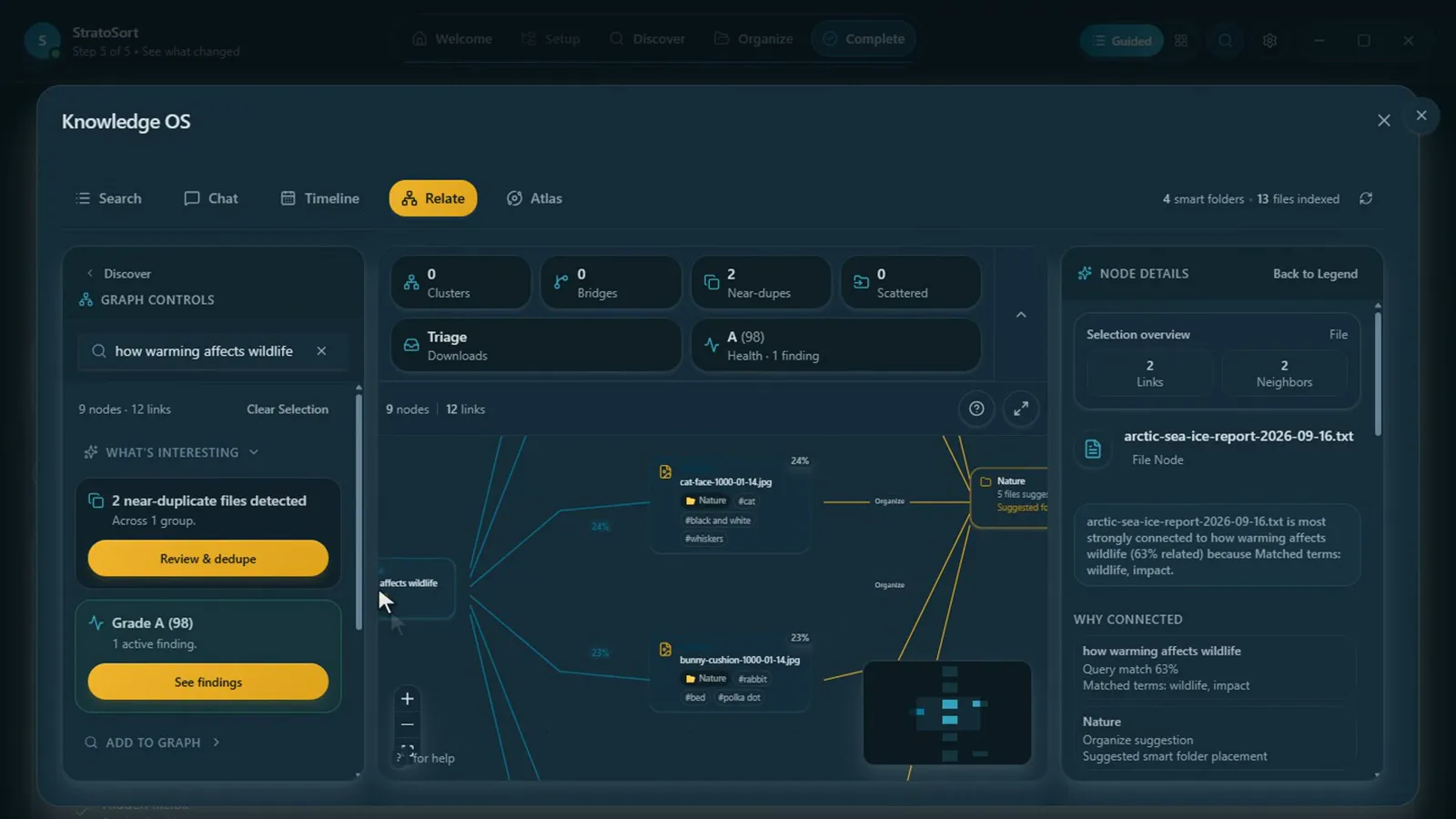This screenshot has height=819, width=1456.
Task: Click the graph minimap thumbnail
Action: click(x=947, y=713)
